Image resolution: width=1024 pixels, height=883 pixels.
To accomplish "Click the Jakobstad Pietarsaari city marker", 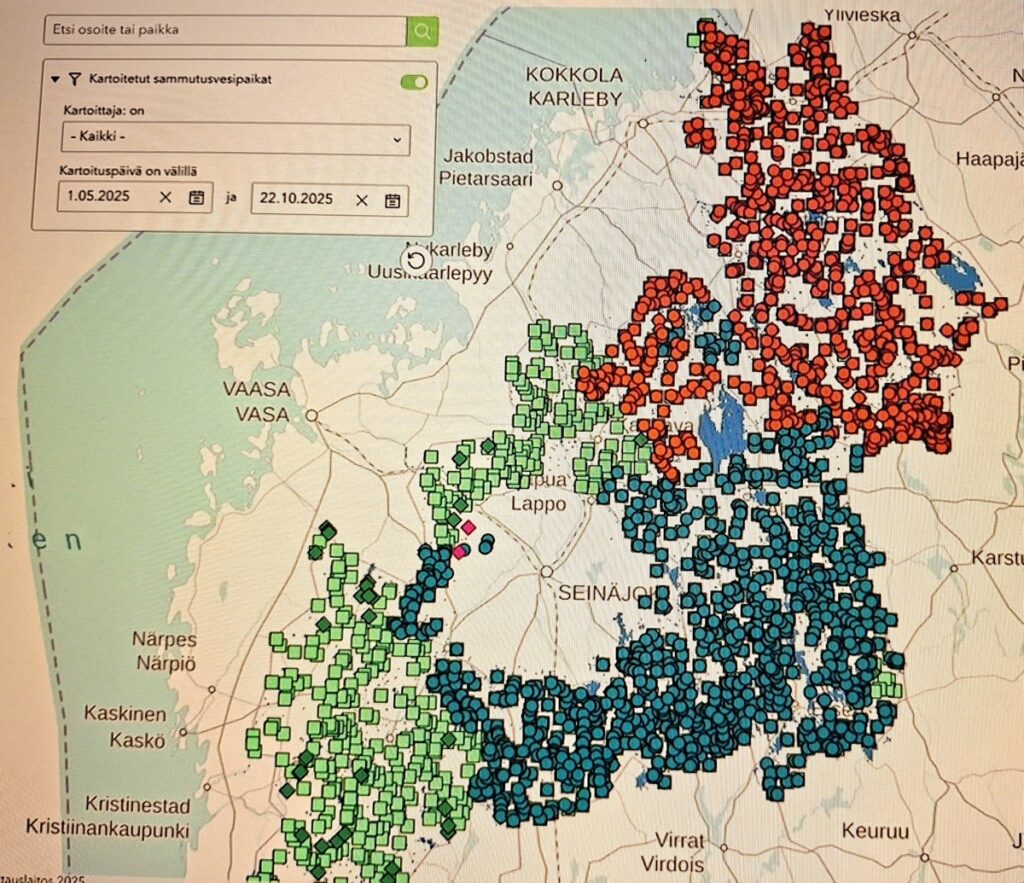I will coord(557,185).
